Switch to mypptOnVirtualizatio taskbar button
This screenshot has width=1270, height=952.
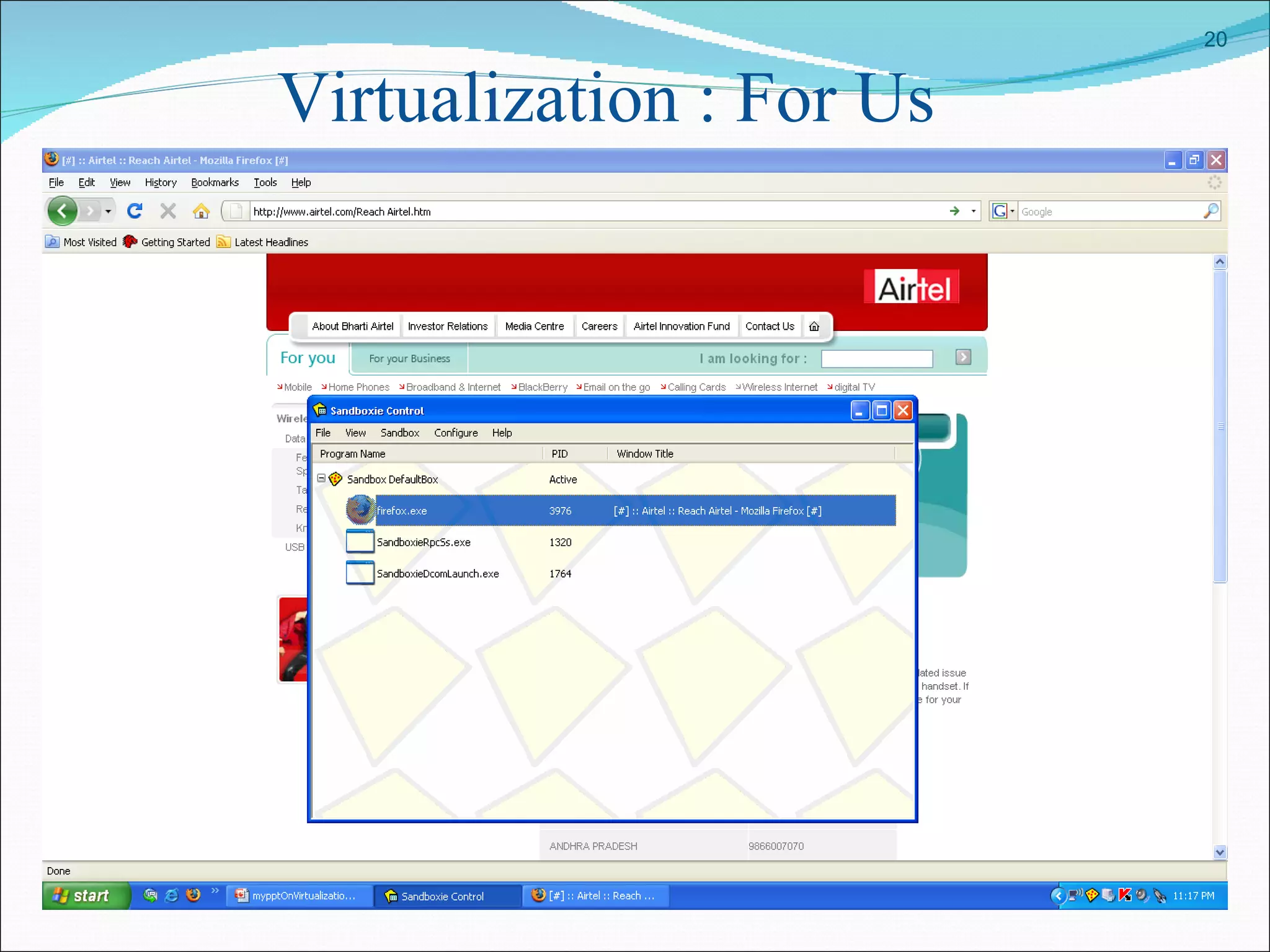[299, 896]
